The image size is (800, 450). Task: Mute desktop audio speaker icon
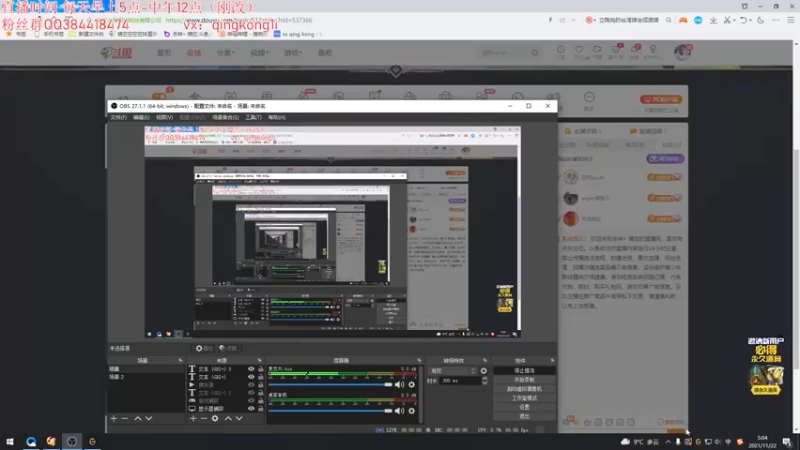pyautogui.click(x=399, y=411)
